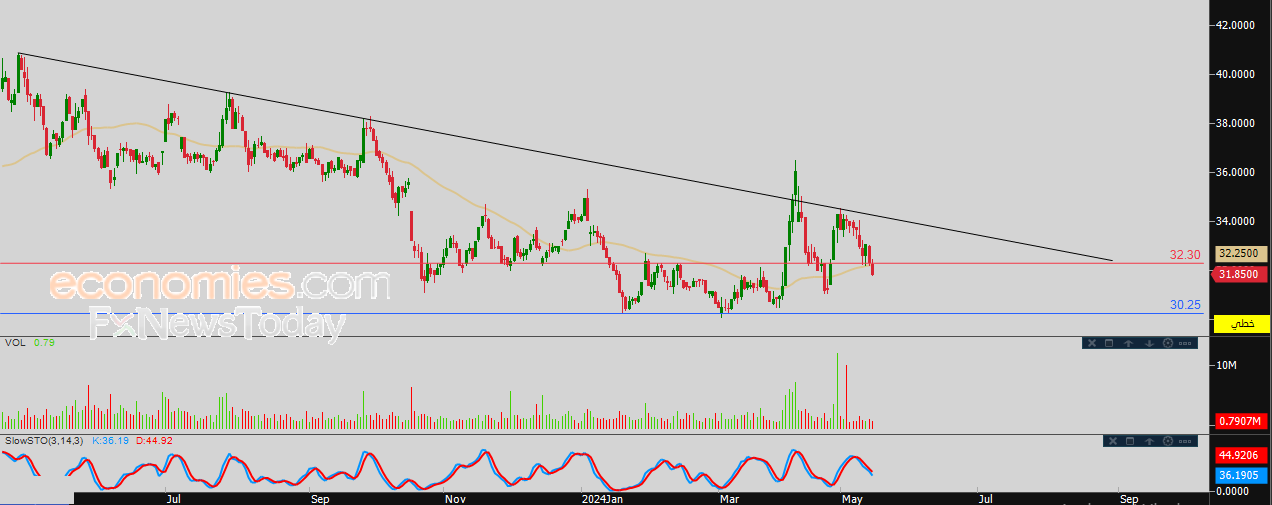The height and width of the screenshot is (505, 1272).
Task: Select the red 31.8500 price tag
Action: point(1241,274)
